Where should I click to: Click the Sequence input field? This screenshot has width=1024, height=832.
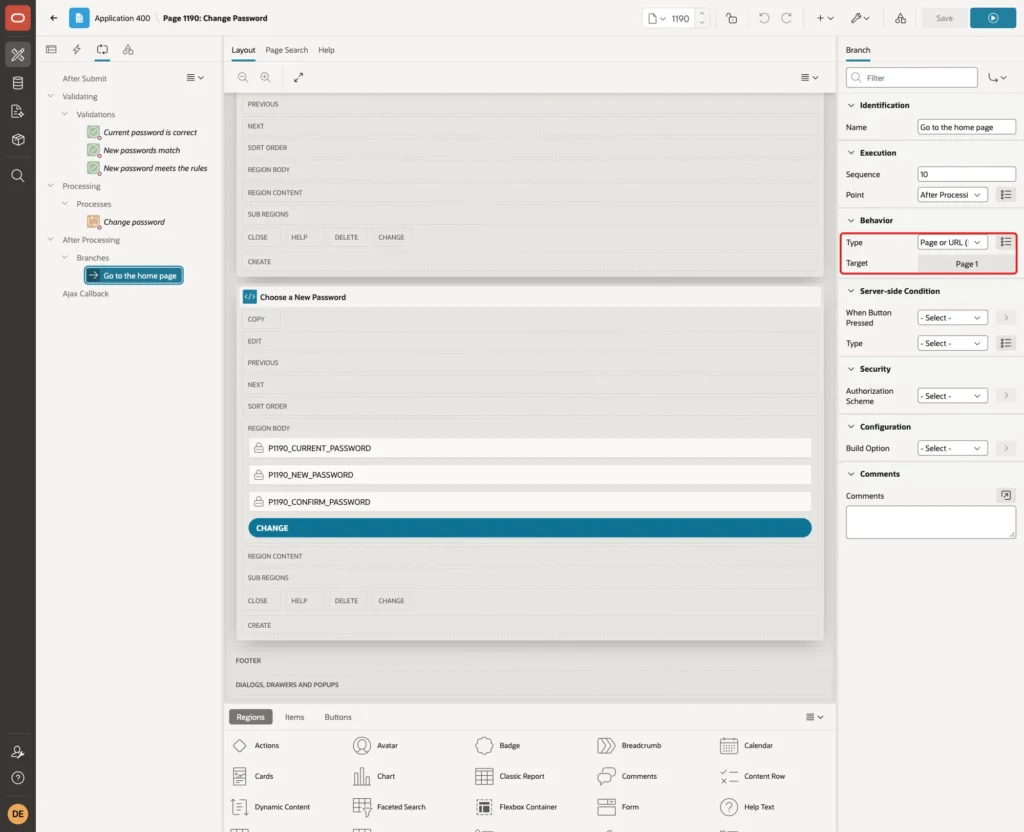(967, 174)
